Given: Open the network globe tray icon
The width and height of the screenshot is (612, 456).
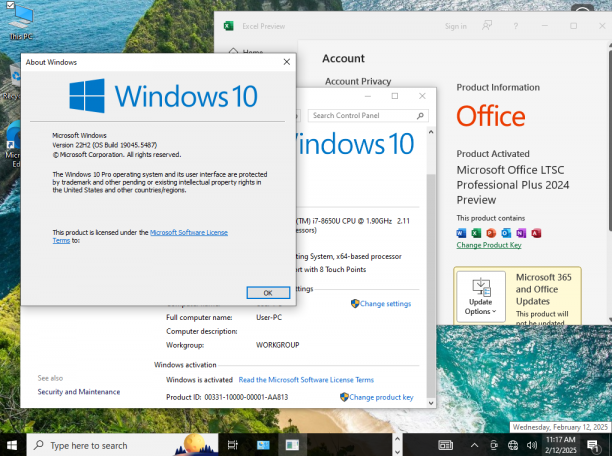Looking at the screenshot, I should click(513, 445).
